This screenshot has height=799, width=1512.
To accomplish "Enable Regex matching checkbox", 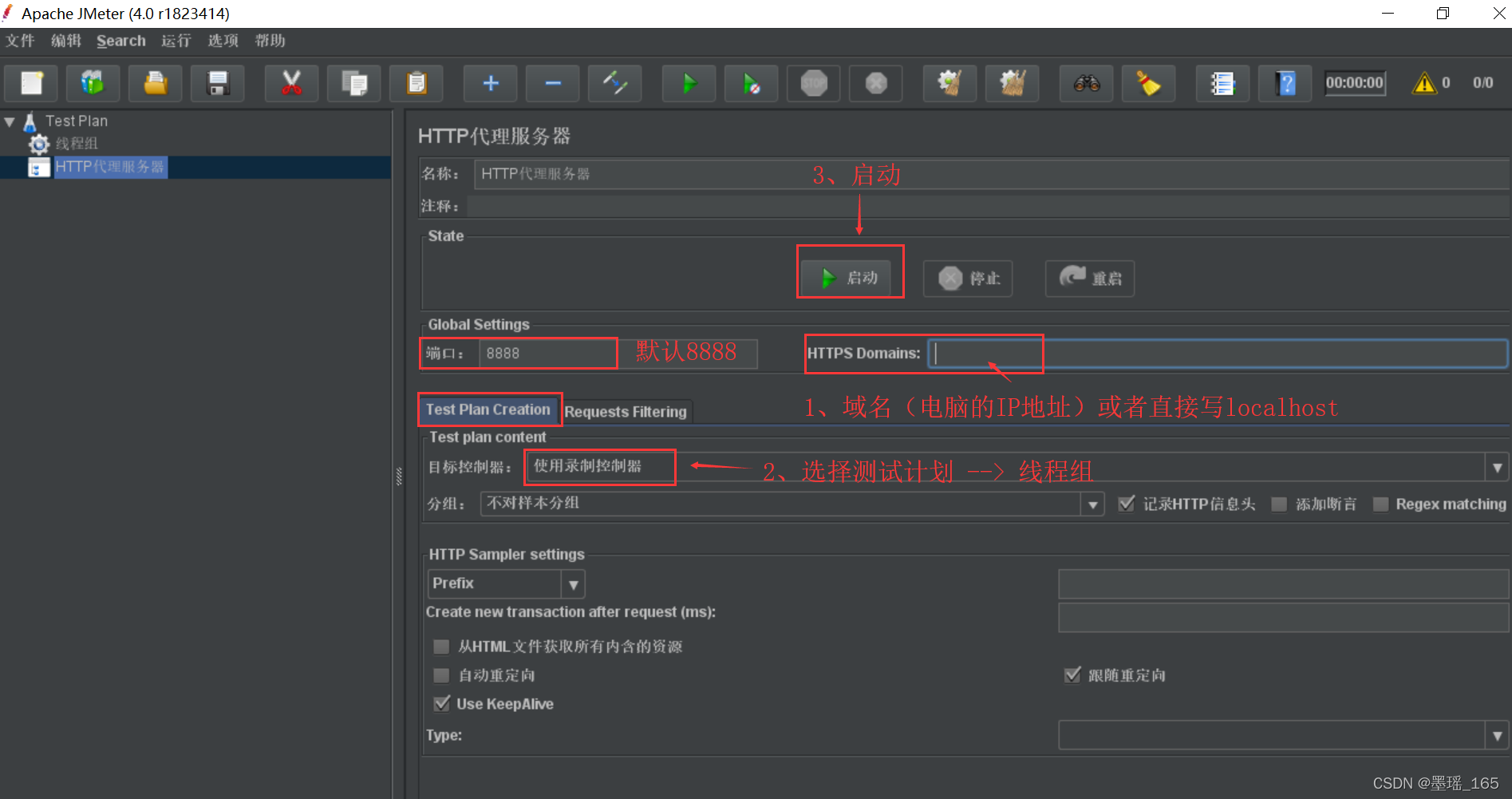I will pos(1380,504).
